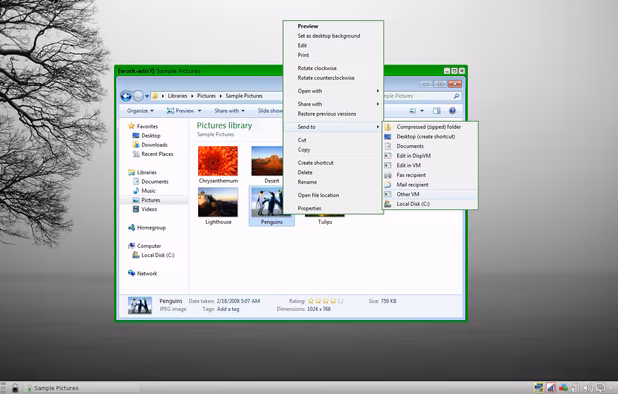
Task: Send to Desktop (create shortcut)
Action: 430,136
